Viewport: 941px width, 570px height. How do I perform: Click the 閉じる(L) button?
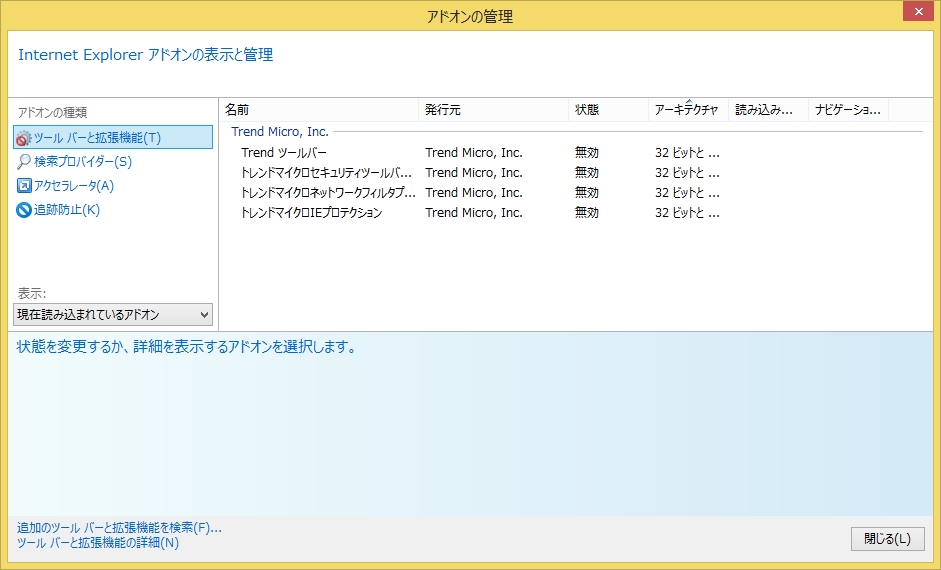click(x=888, y=539)
